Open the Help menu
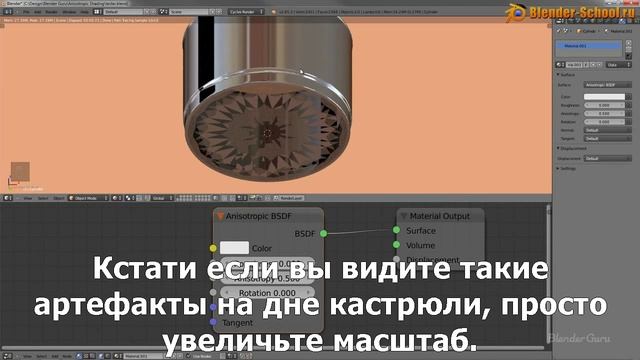640x360 pixels. [x=84, y=12]
